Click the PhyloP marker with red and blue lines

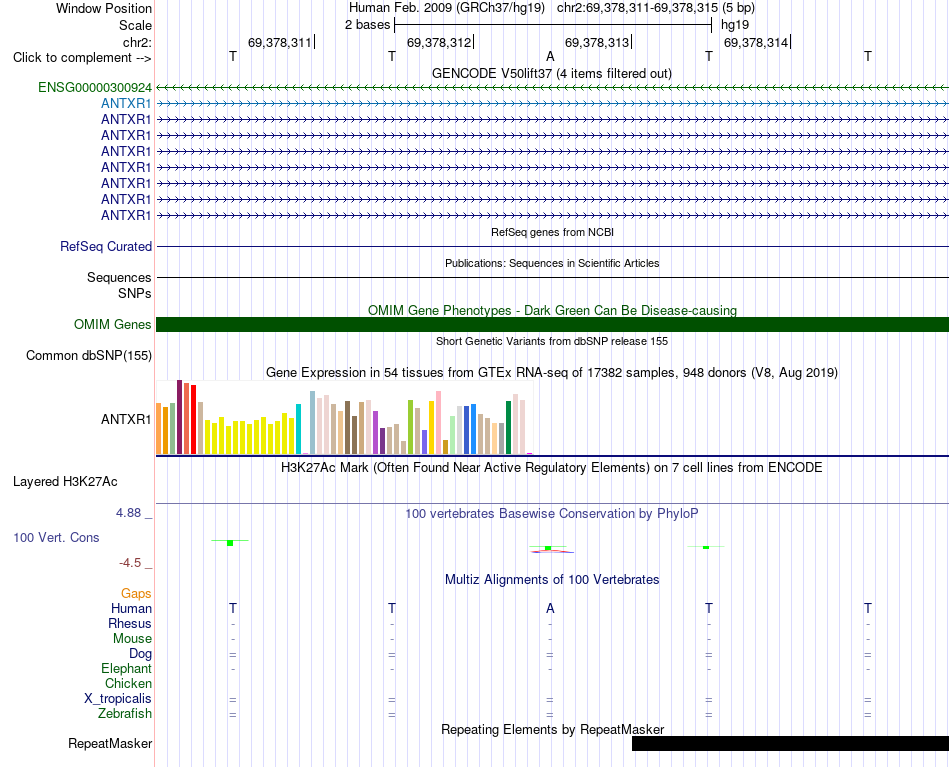[550, 550]
